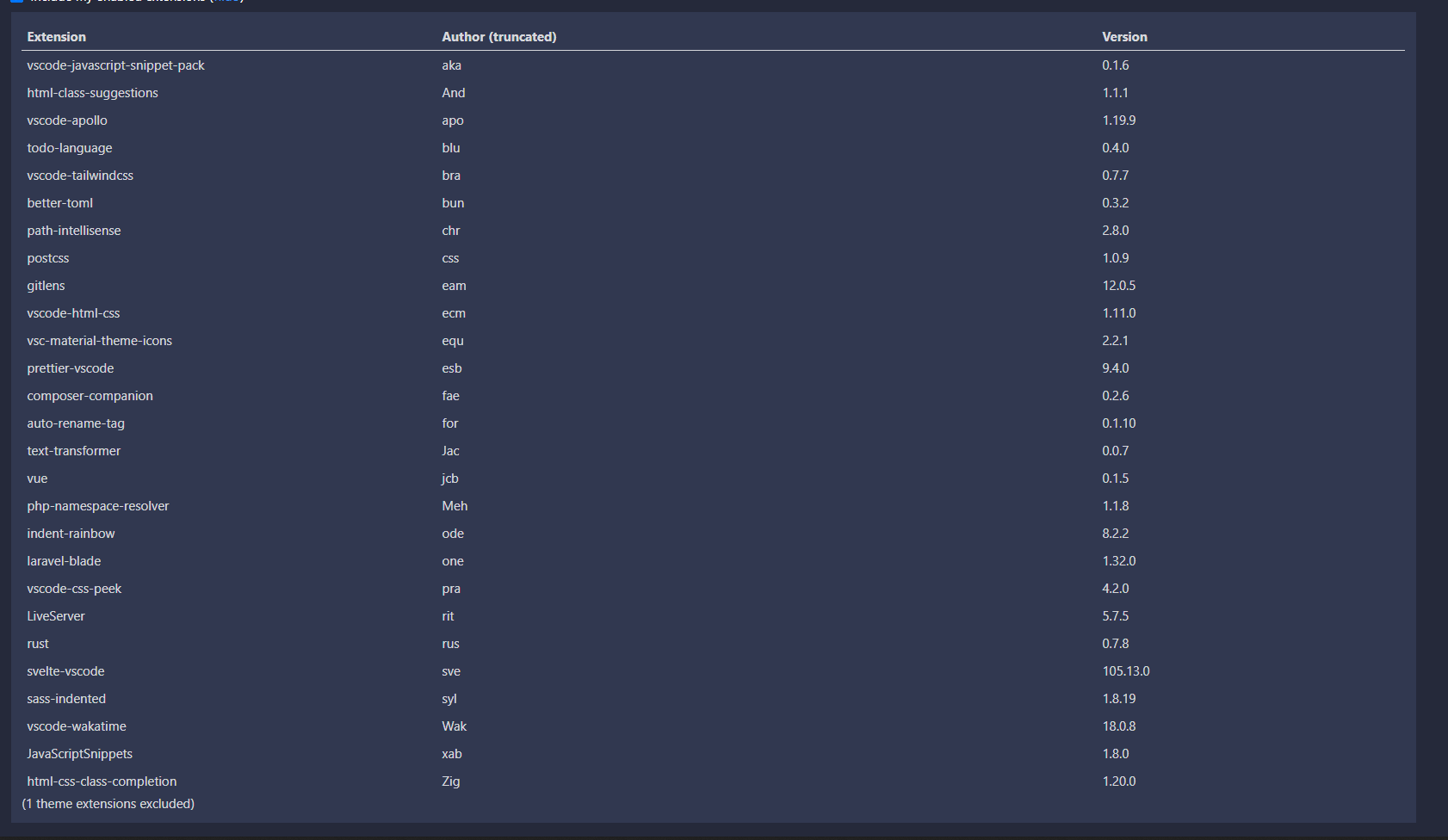This screenshot has height=840, width=1448.
Task: Click composer-companion extension name
Action: click(90, 396)
